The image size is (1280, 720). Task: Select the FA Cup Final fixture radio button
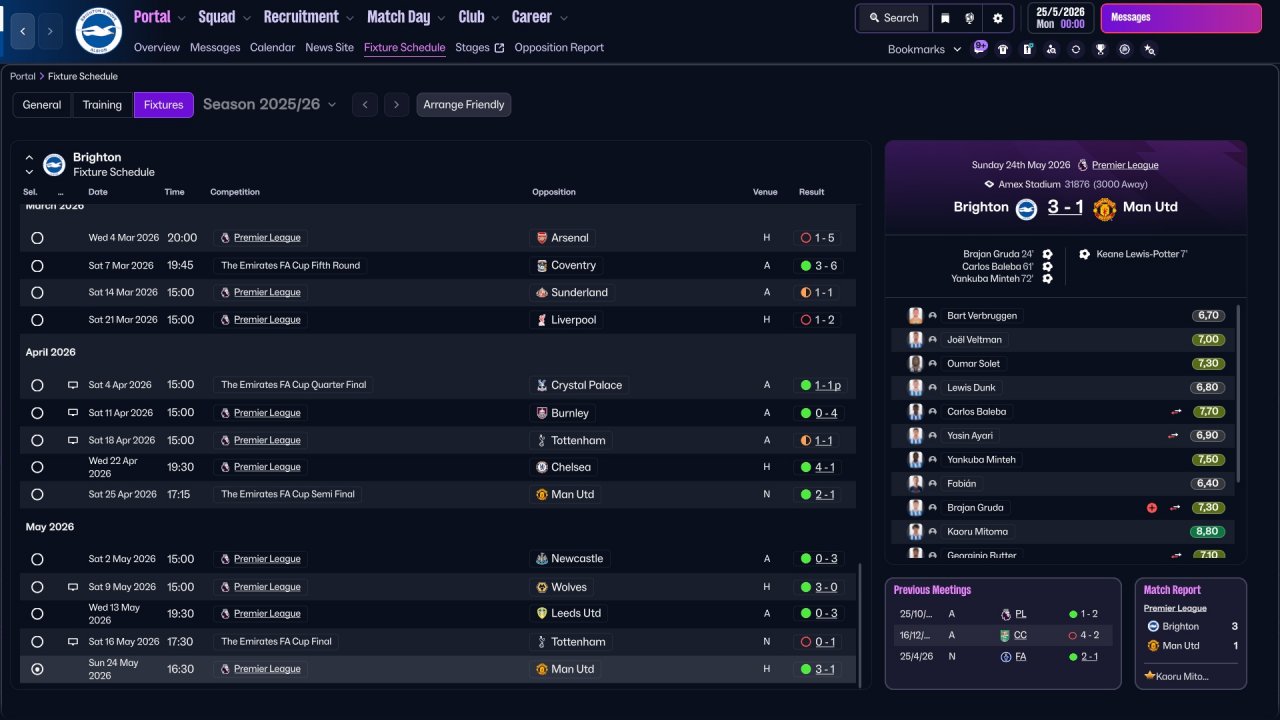click(37, 642)
